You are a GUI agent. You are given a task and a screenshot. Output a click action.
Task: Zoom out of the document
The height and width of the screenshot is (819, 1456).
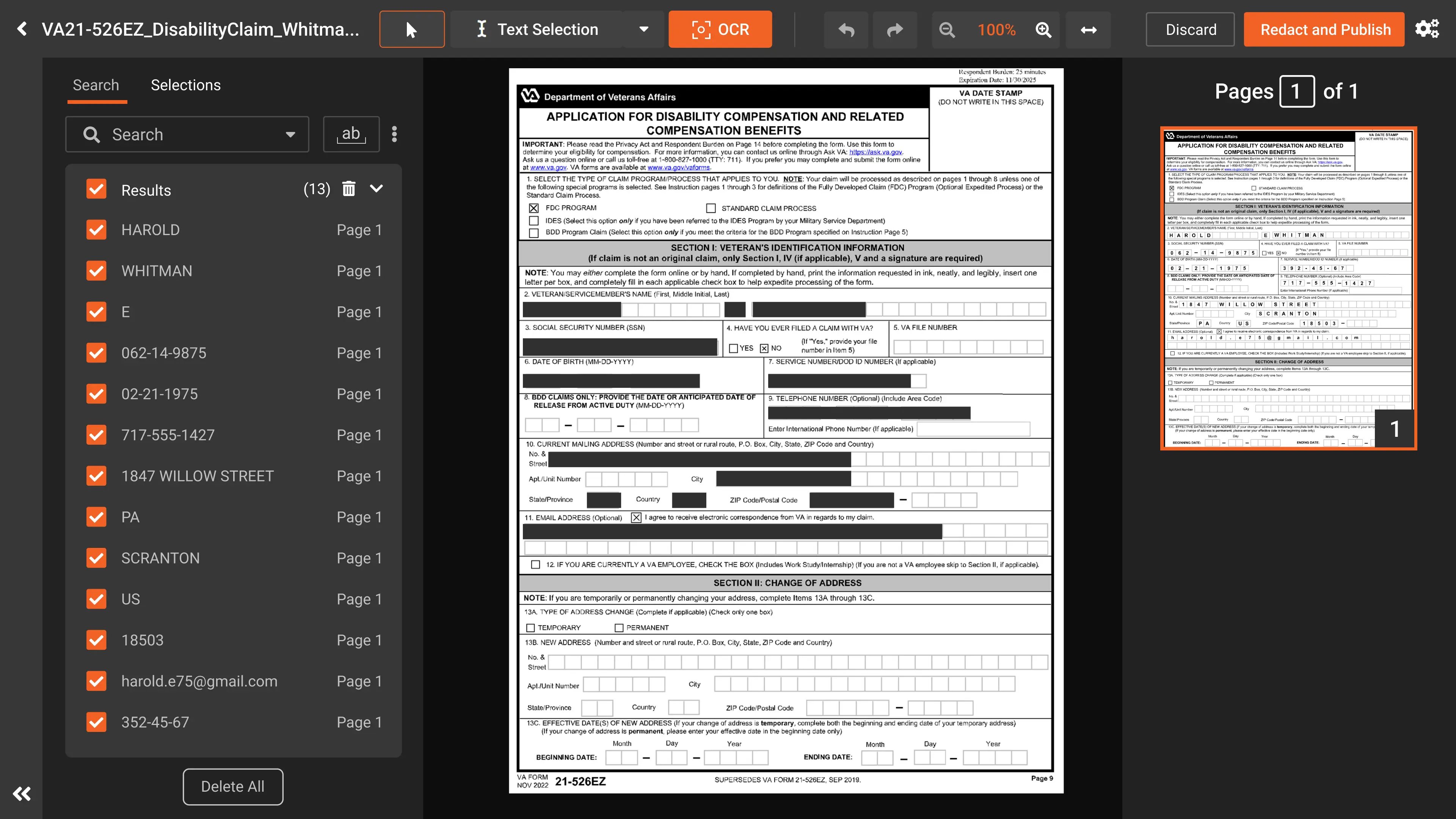(x=947, y=30)
